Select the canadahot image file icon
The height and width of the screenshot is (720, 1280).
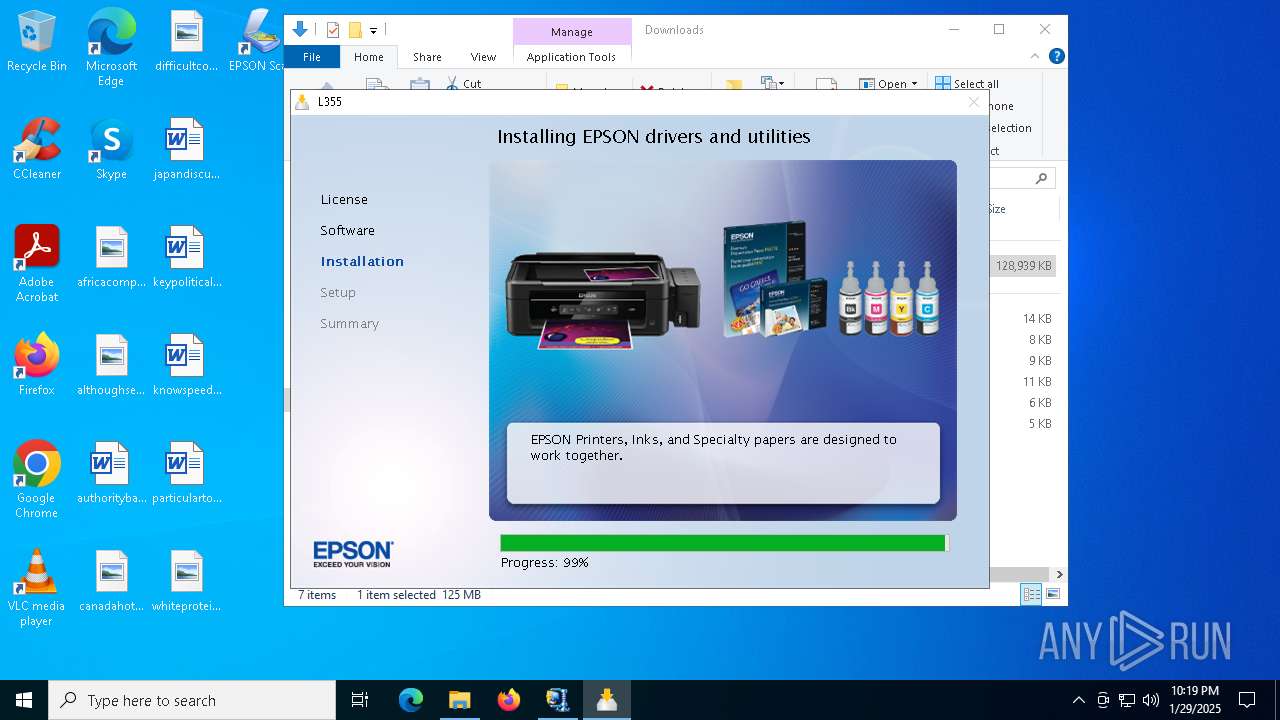(111, 581)
